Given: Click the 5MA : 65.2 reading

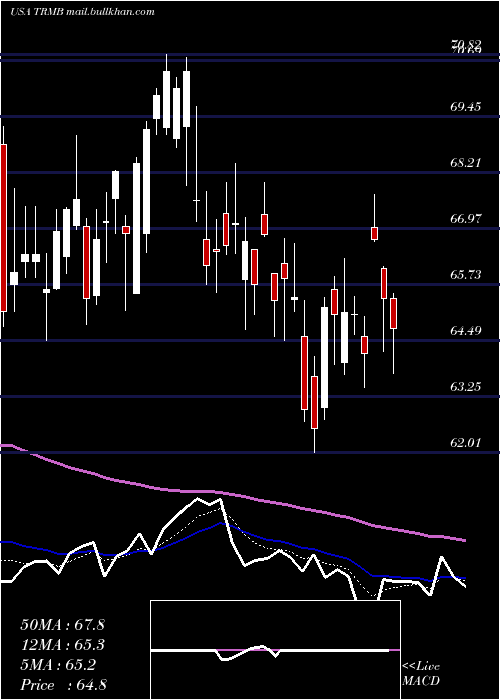Looking at the screenshot, I should 58,665.
